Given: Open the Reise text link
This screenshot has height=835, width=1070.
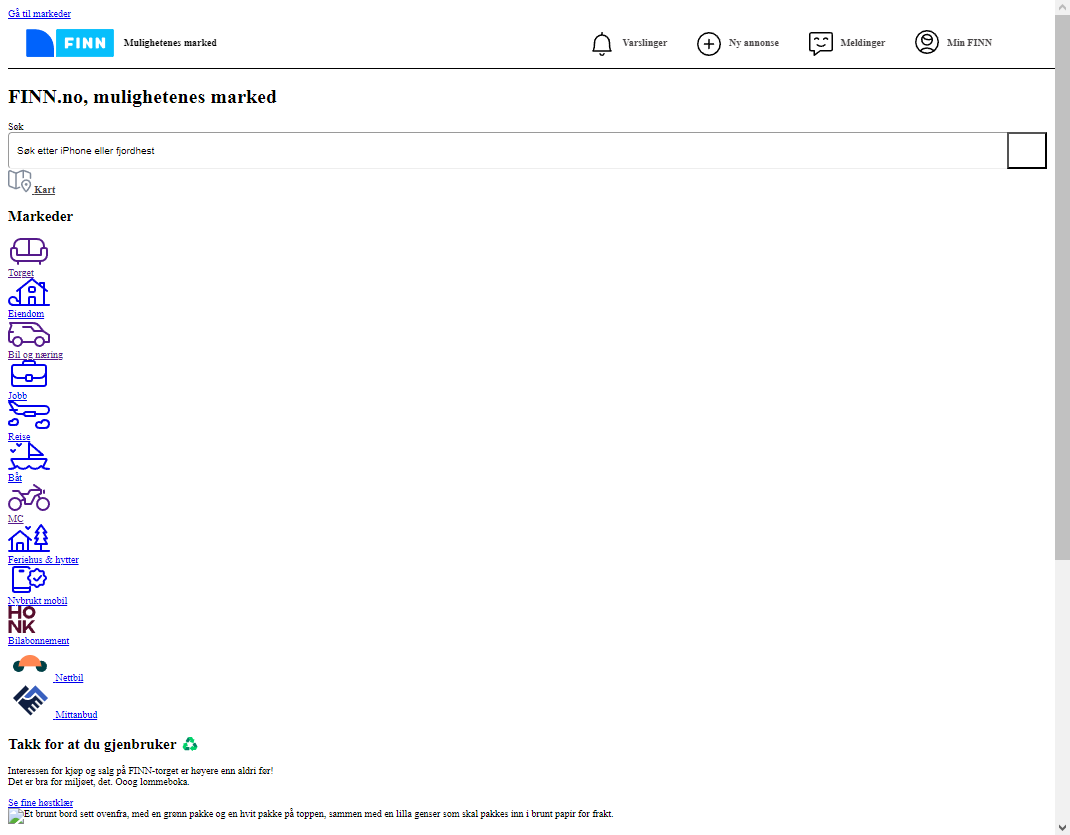Looking at the screenshot, I should (19, 437).
